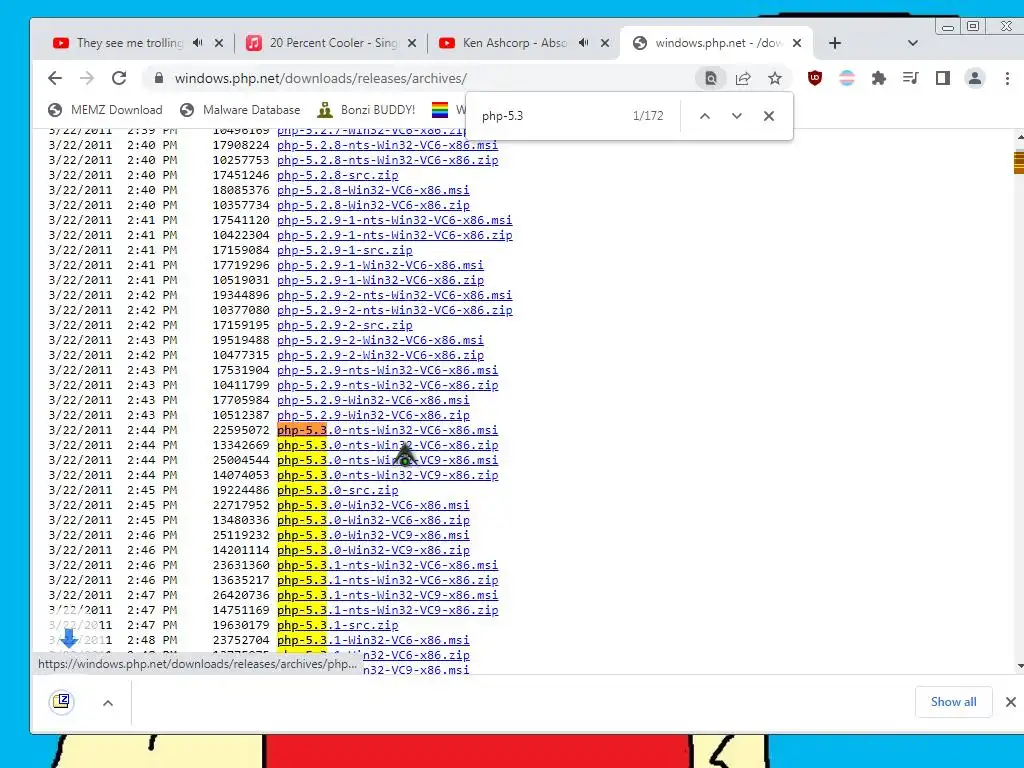Viewport: 1024px width, 768px height.
Task: Share this page icon
Action: tap(743, 78)
